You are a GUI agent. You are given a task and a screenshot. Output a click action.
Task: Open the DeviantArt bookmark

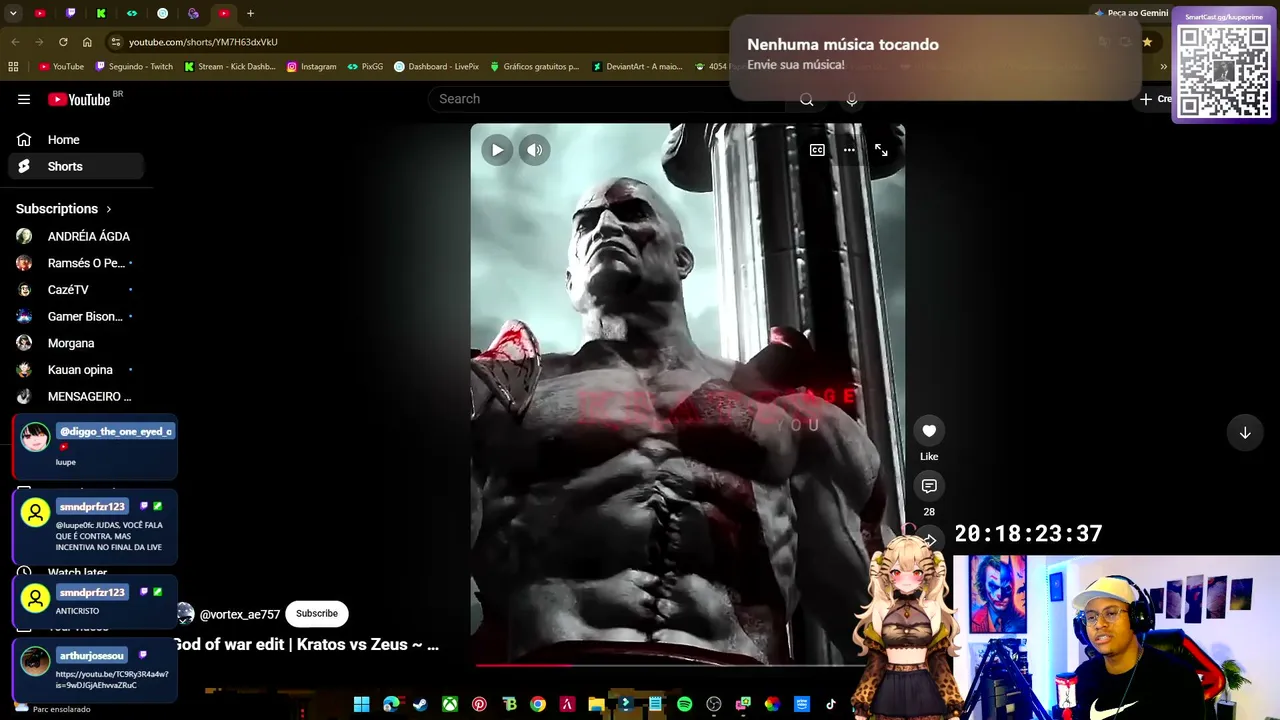(x=637, y=67)
